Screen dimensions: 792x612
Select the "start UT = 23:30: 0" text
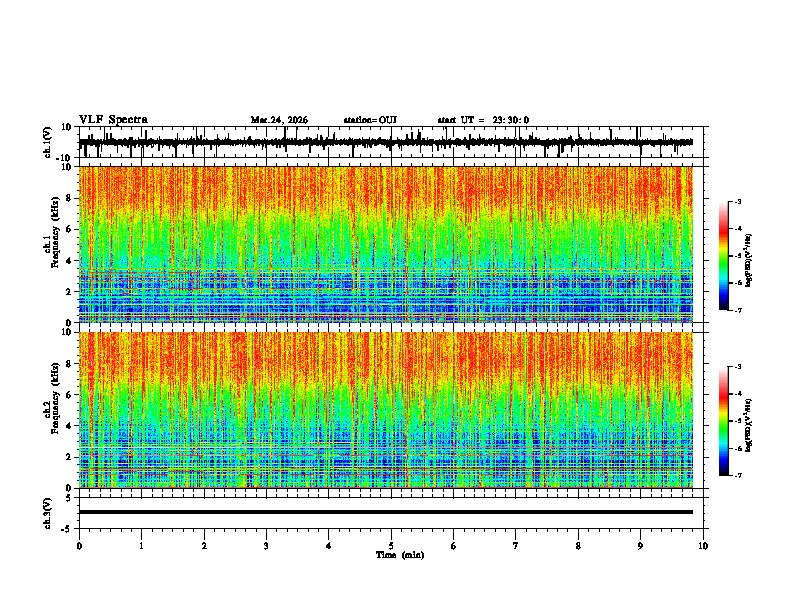483,120
